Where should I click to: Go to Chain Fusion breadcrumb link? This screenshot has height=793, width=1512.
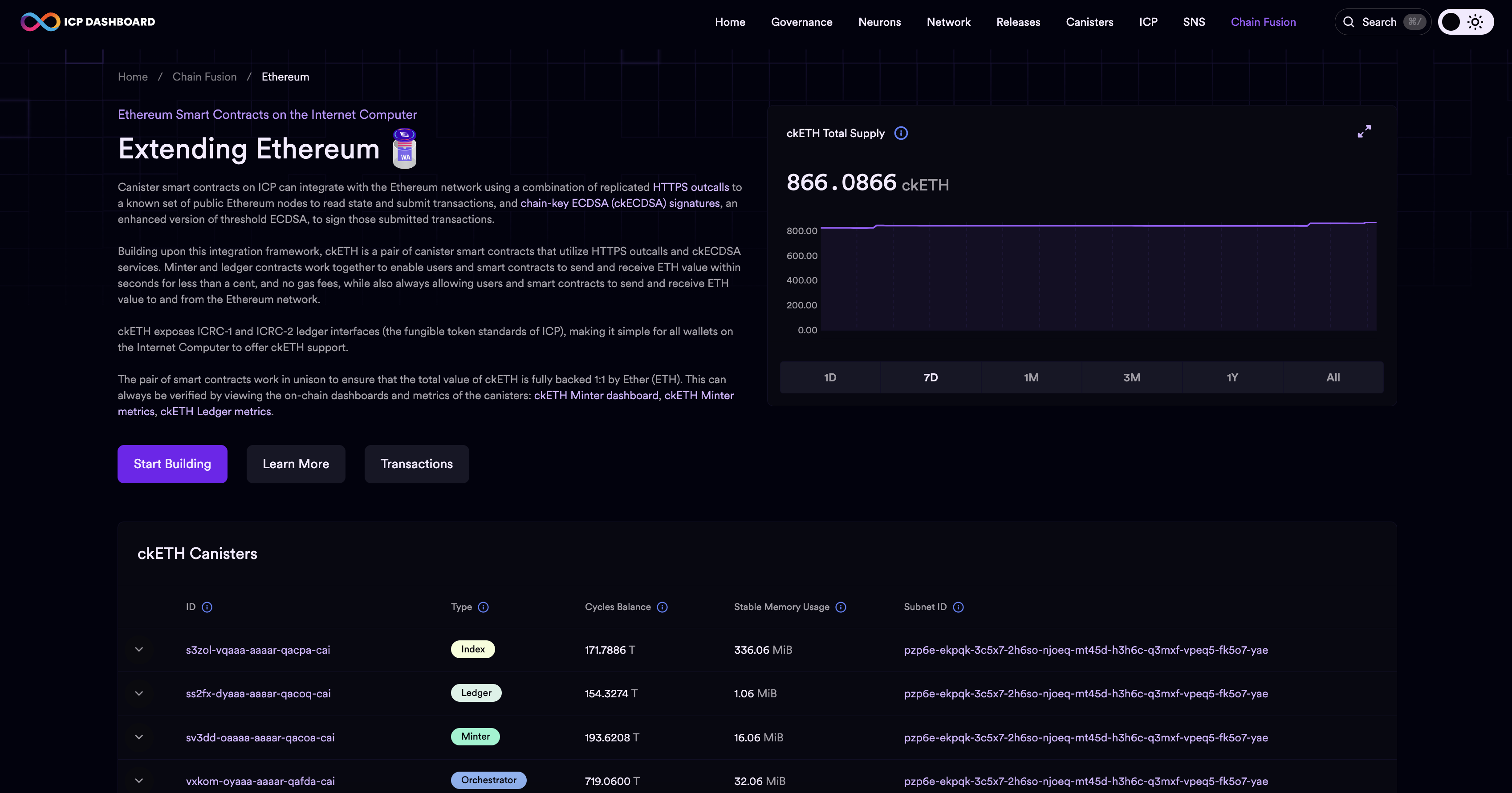pos(204,77)
